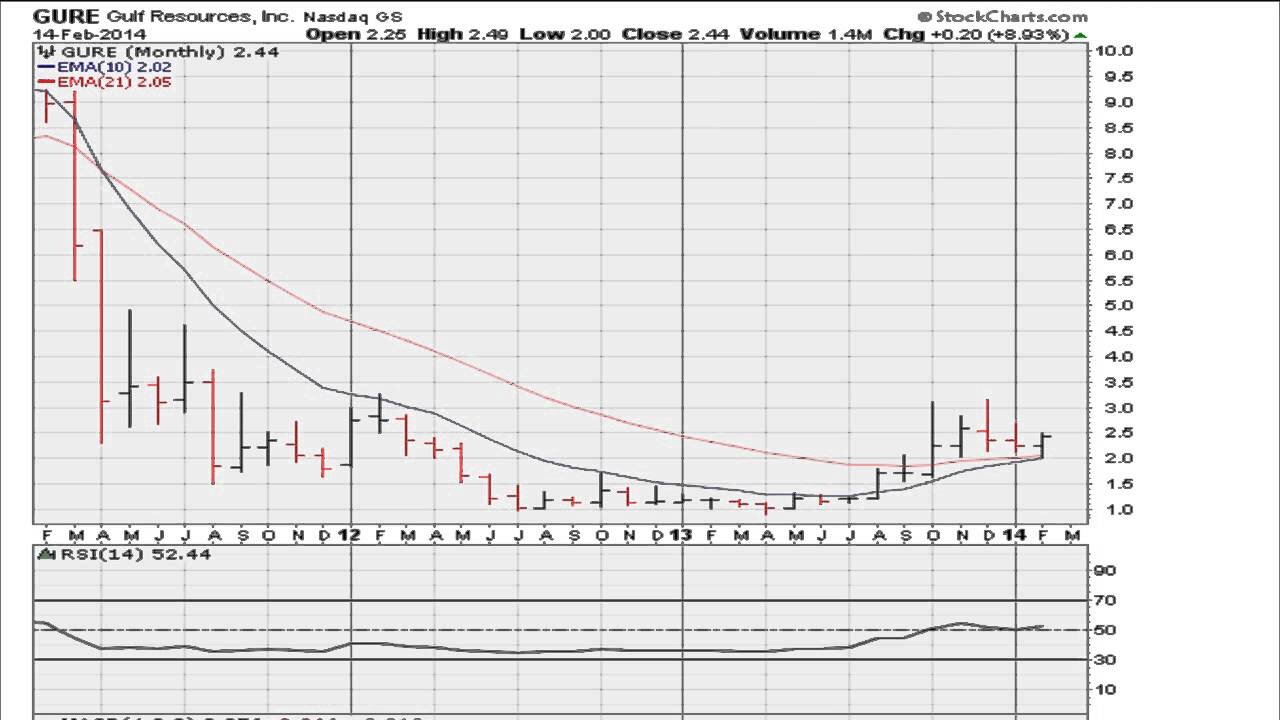The image size is (1280, 720).
Task: Click the GURE ticker symbol title
Action: pos(66,17)
